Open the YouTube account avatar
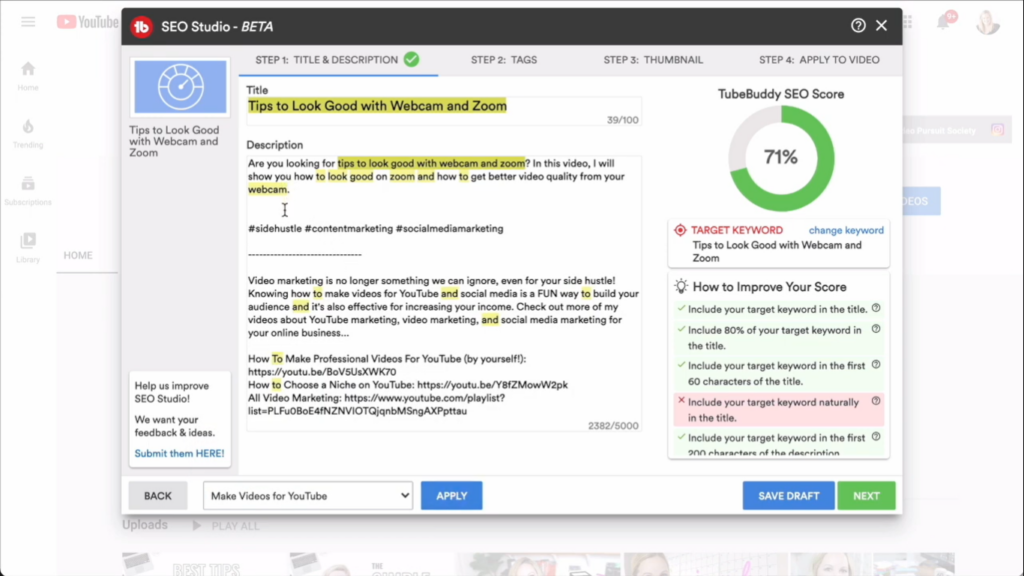This screenshot has width=1024, height=576. coord(987,22)
